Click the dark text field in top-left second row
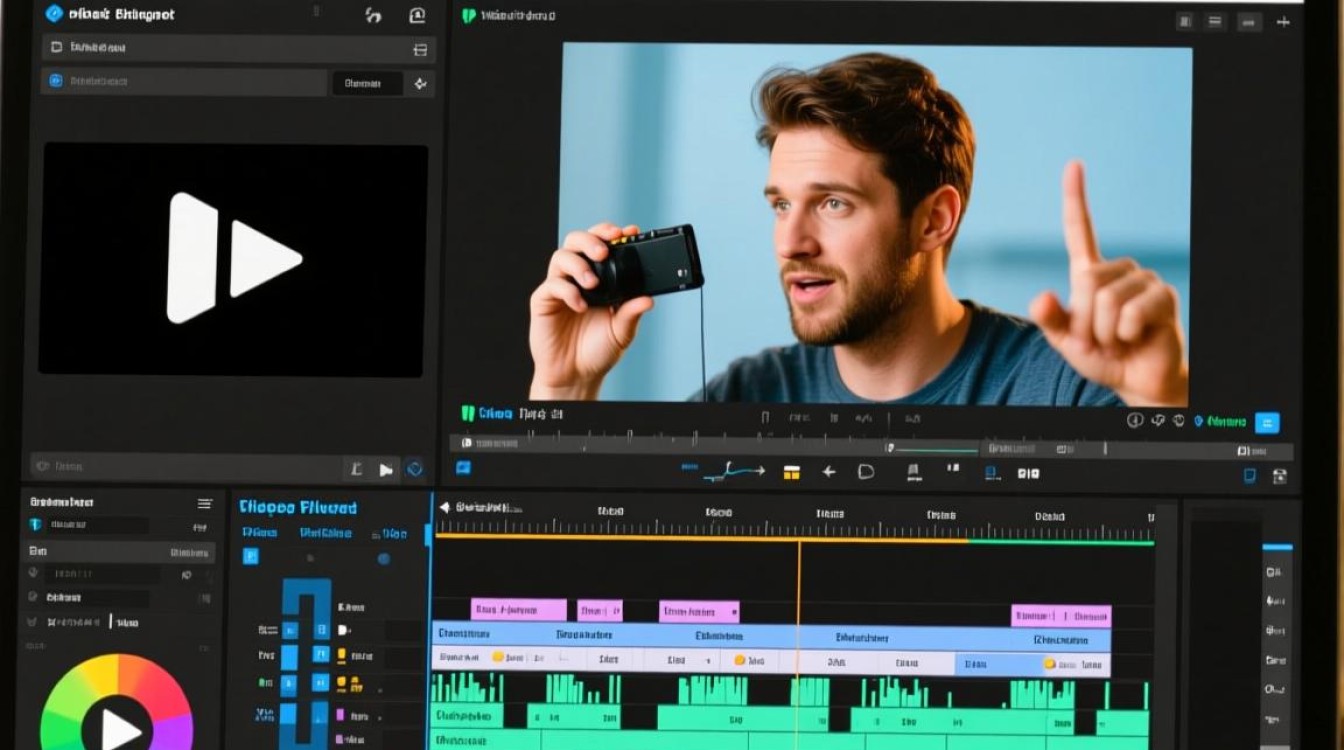This screenshot has width=1344, height=750. tap(367, 83)
